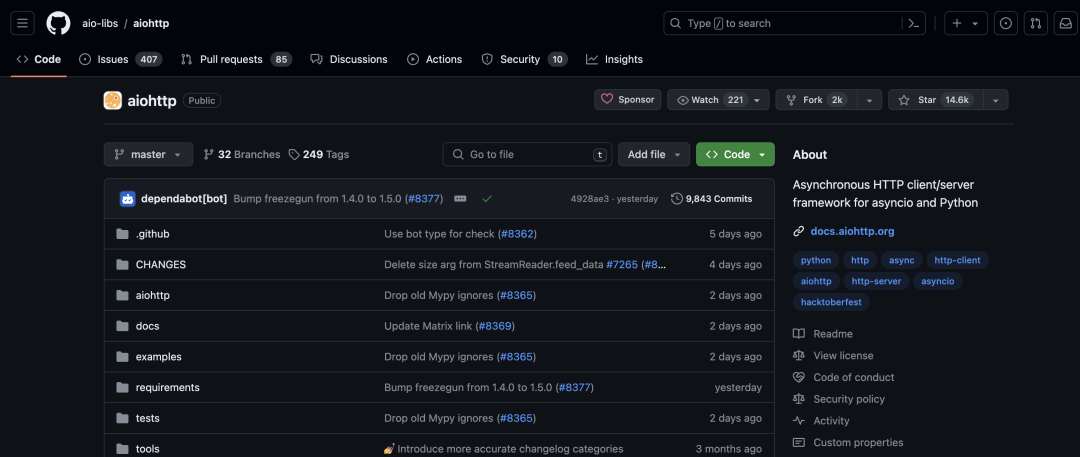The height and width of the screenshot is (457, 1080).
Task: Open the 9,843 Commits history
Action: 712,199
